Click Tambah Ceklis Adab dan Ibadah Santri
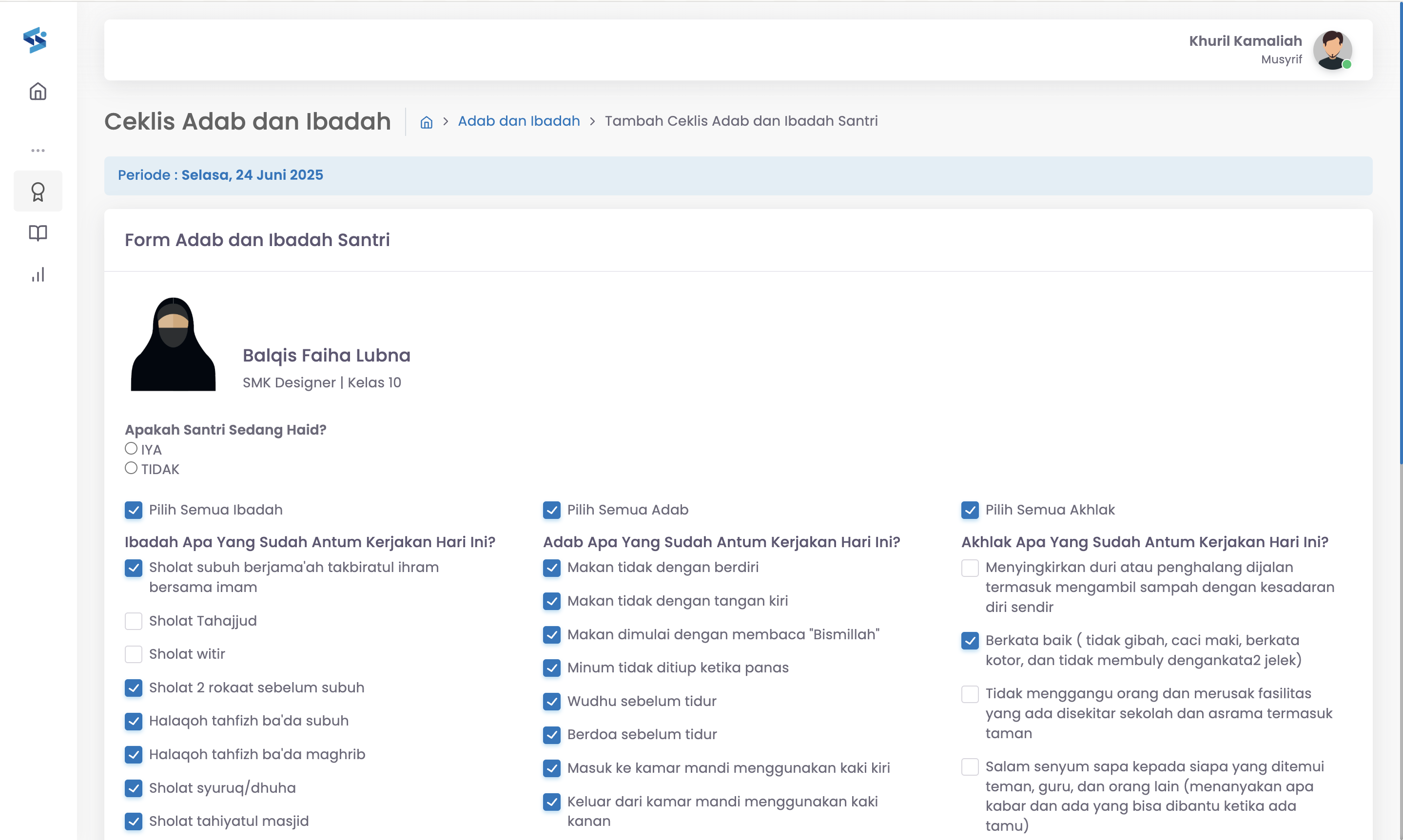This screenshot has width=1403, height=840. [741, 120]
